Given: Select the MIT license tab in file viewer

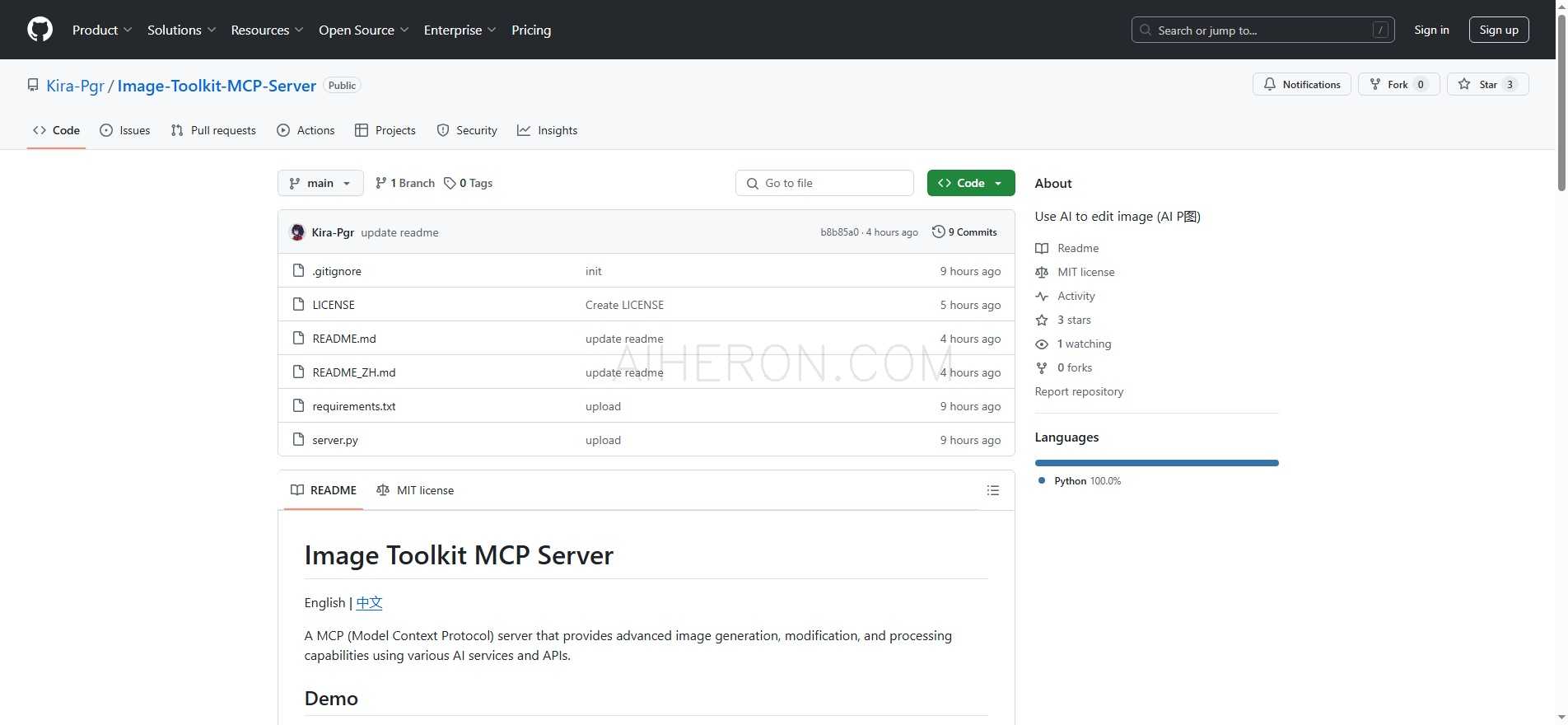Looking at the screenshot, I should pyautogui.click(x=415, y=490).
